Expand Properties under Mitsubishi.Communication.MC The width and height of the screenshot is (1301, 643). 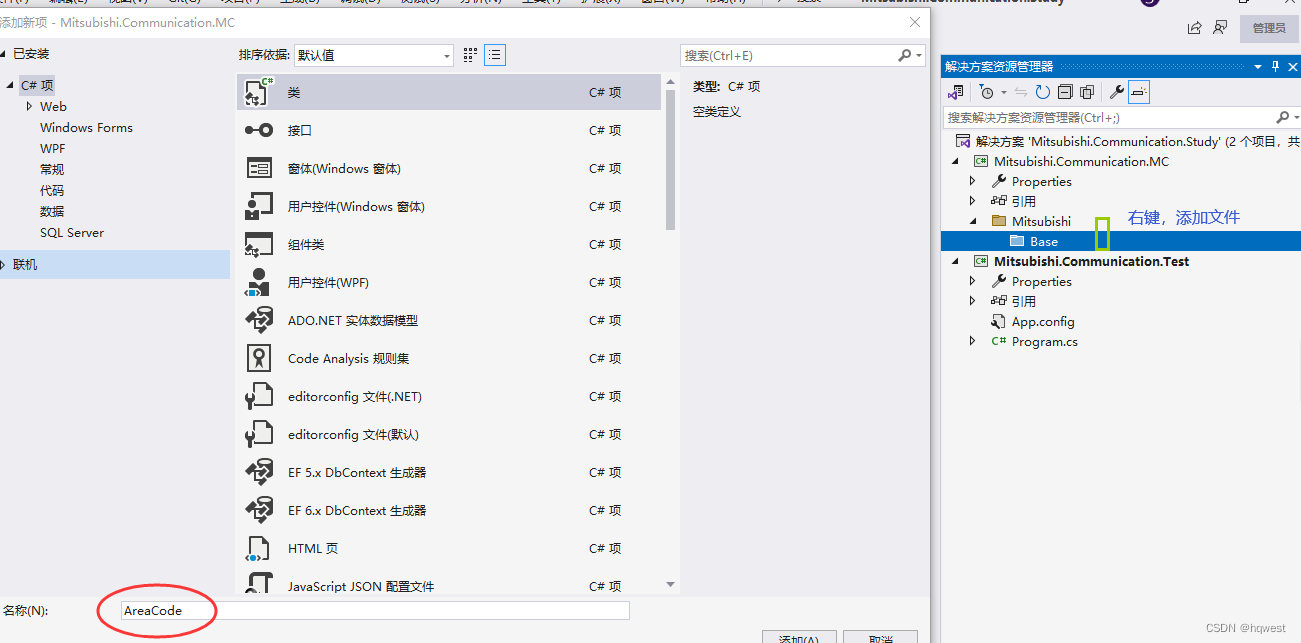click(x=972, y=181)
